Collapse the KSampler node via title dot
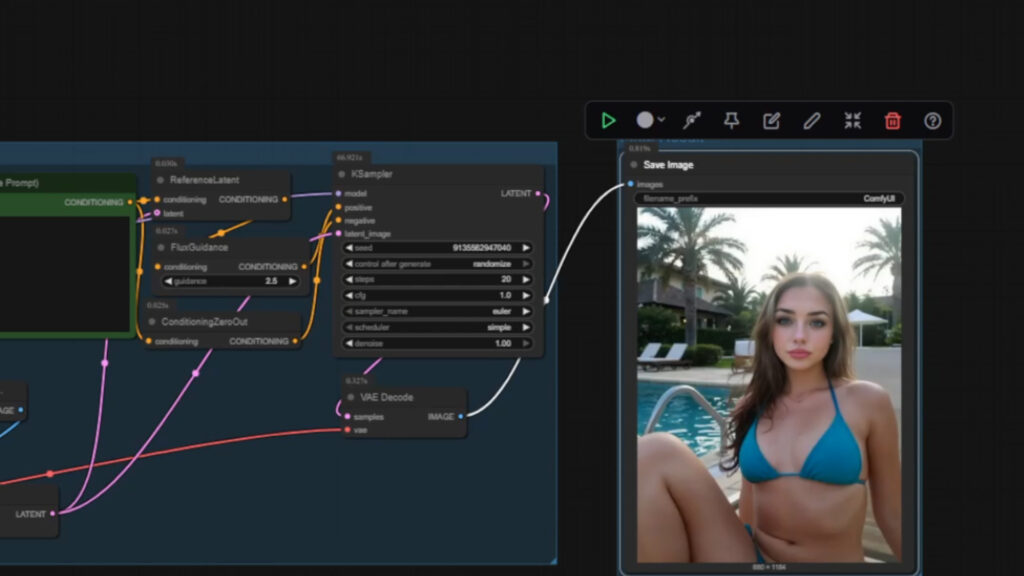The image size is (1024, 576). click(x=342, y=175)
